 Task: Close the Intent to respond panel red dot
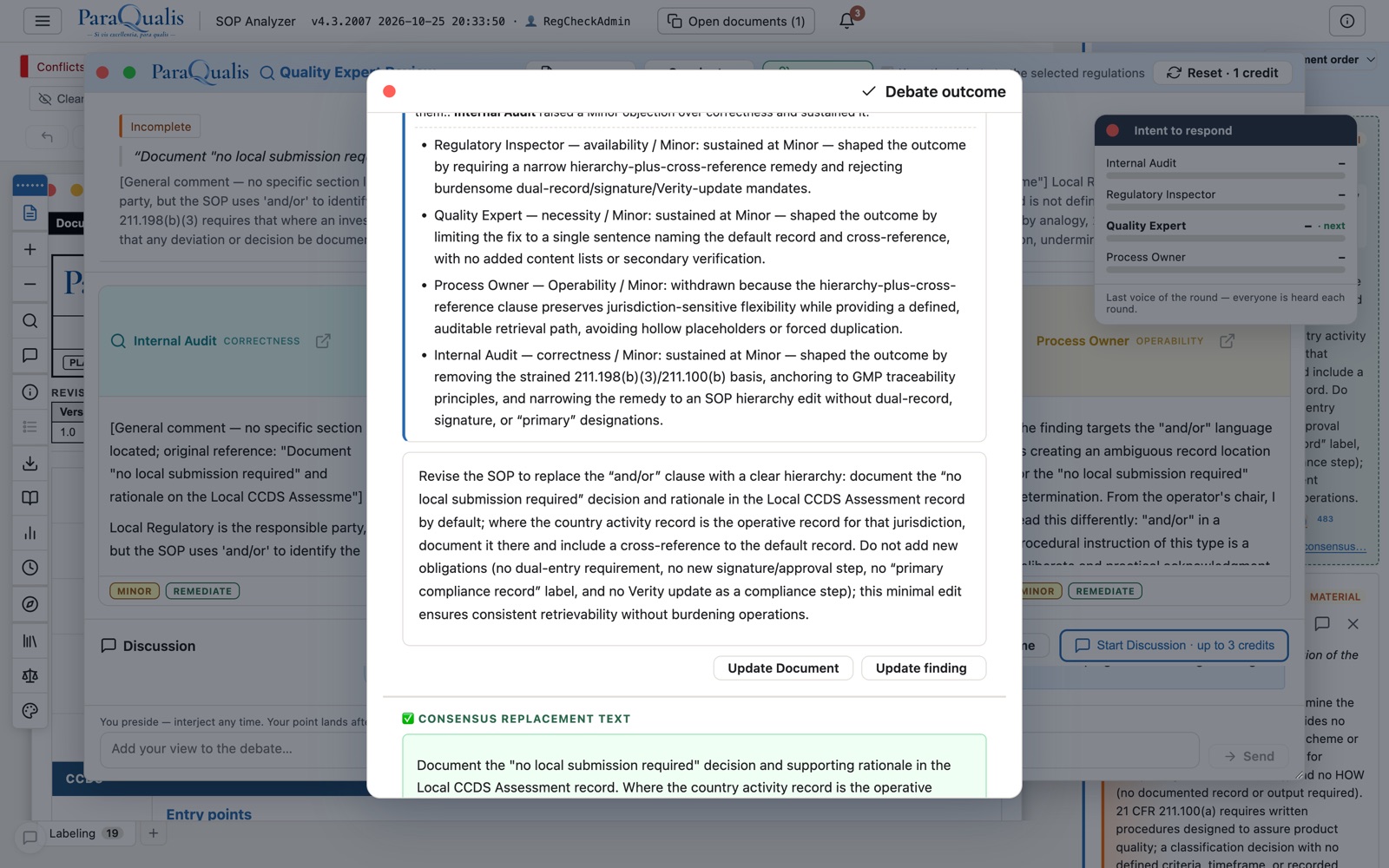tap(1112, 130)
